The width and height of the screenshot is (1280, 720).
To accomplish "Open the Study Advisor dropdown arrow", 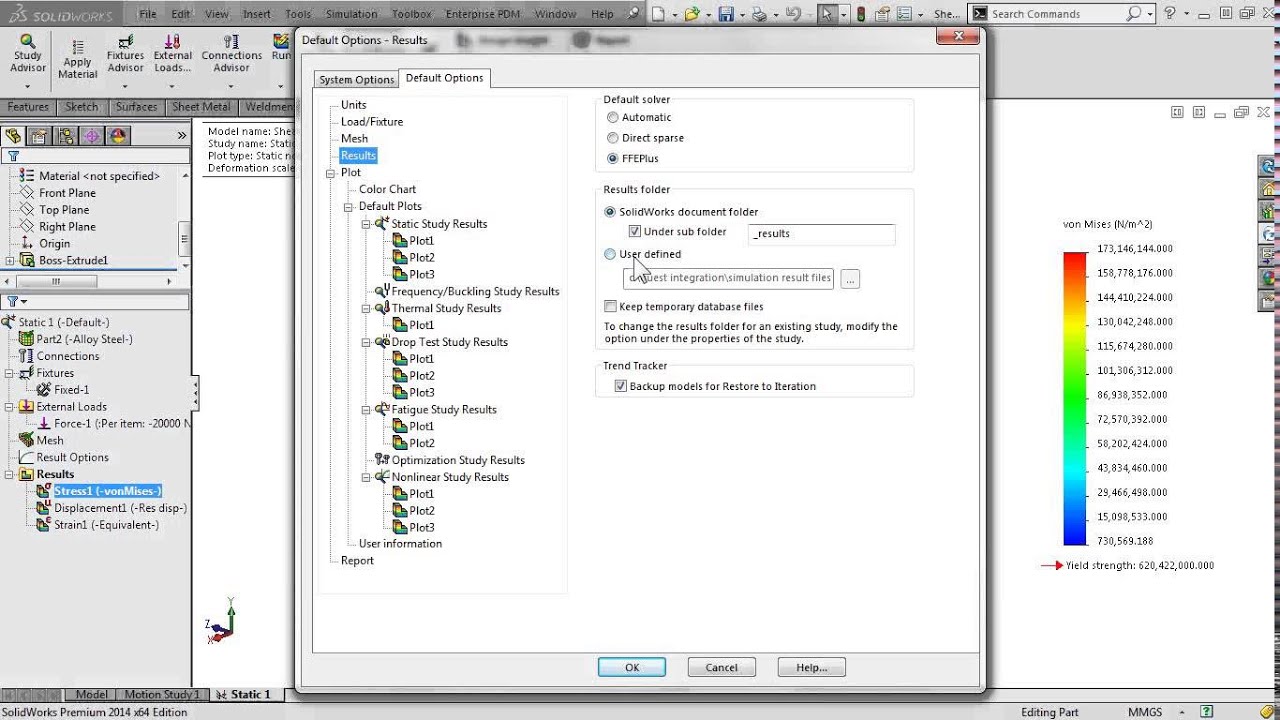I will [x=28, y=86].
